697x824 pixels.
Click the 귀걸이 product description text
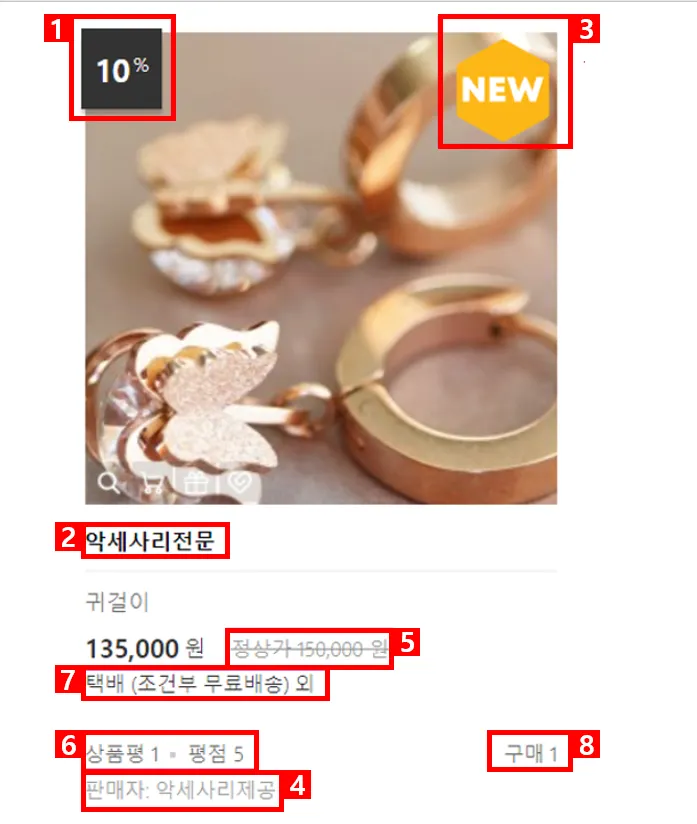[x=117, y=602]
